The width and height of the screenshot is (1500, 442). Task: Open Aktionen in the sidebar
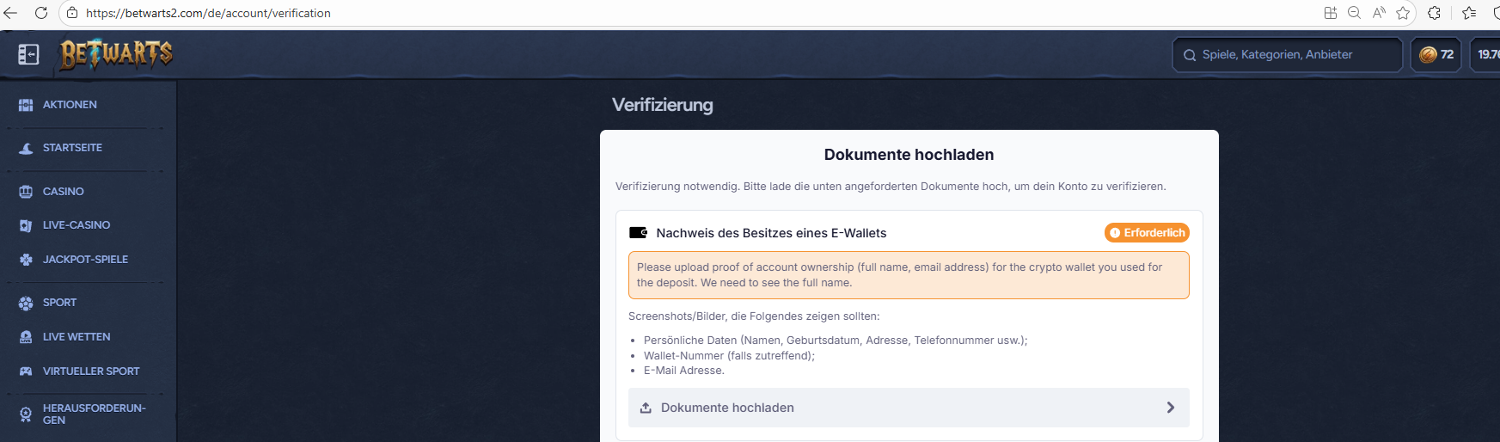tap(69, 105)
